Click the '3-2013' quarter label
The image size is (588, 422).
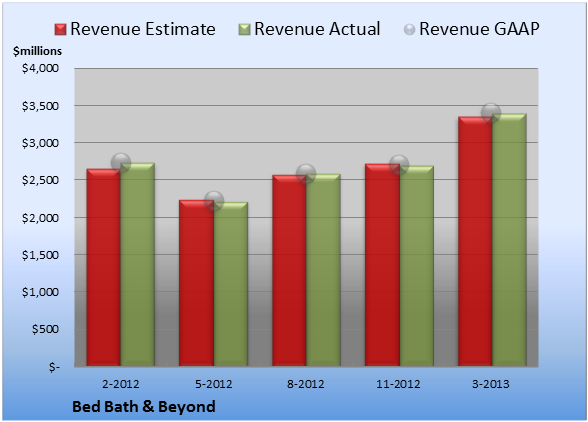pos(491,384)
